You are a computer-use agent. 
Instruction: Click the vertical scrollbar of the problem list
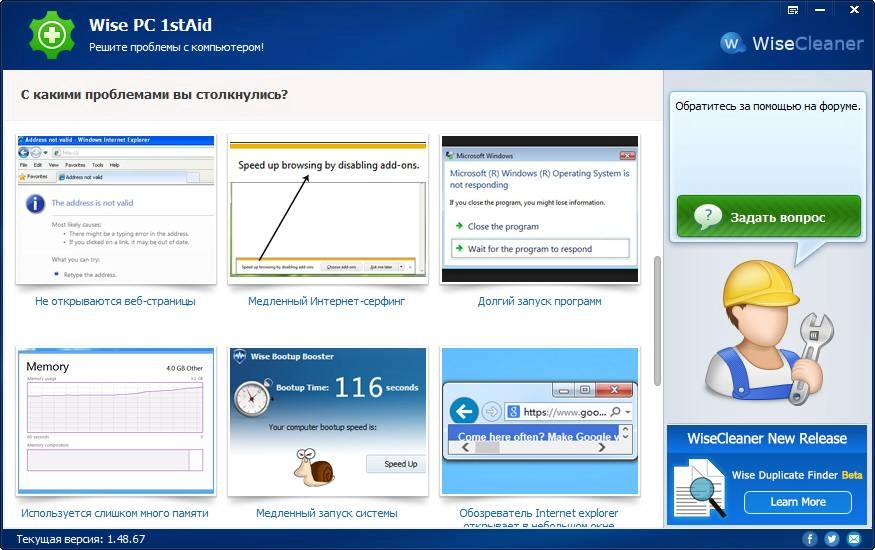pyautogui.click(x=657, y=321)
